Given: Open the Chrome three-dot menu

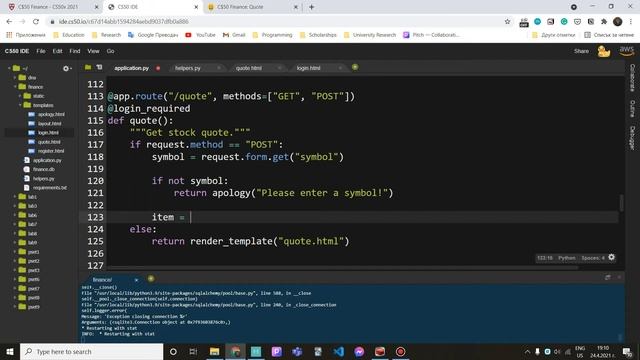Looking at the screenshot, I should (631, 22).
